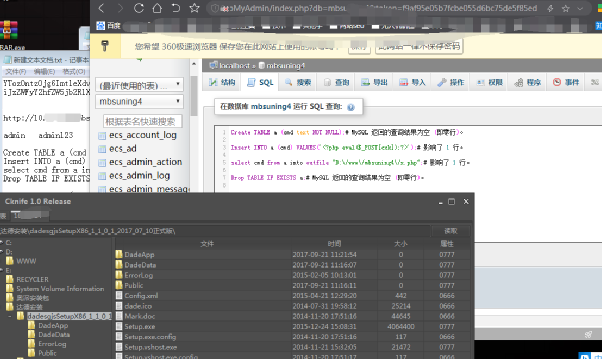Switch to the SQL tab

261,83
